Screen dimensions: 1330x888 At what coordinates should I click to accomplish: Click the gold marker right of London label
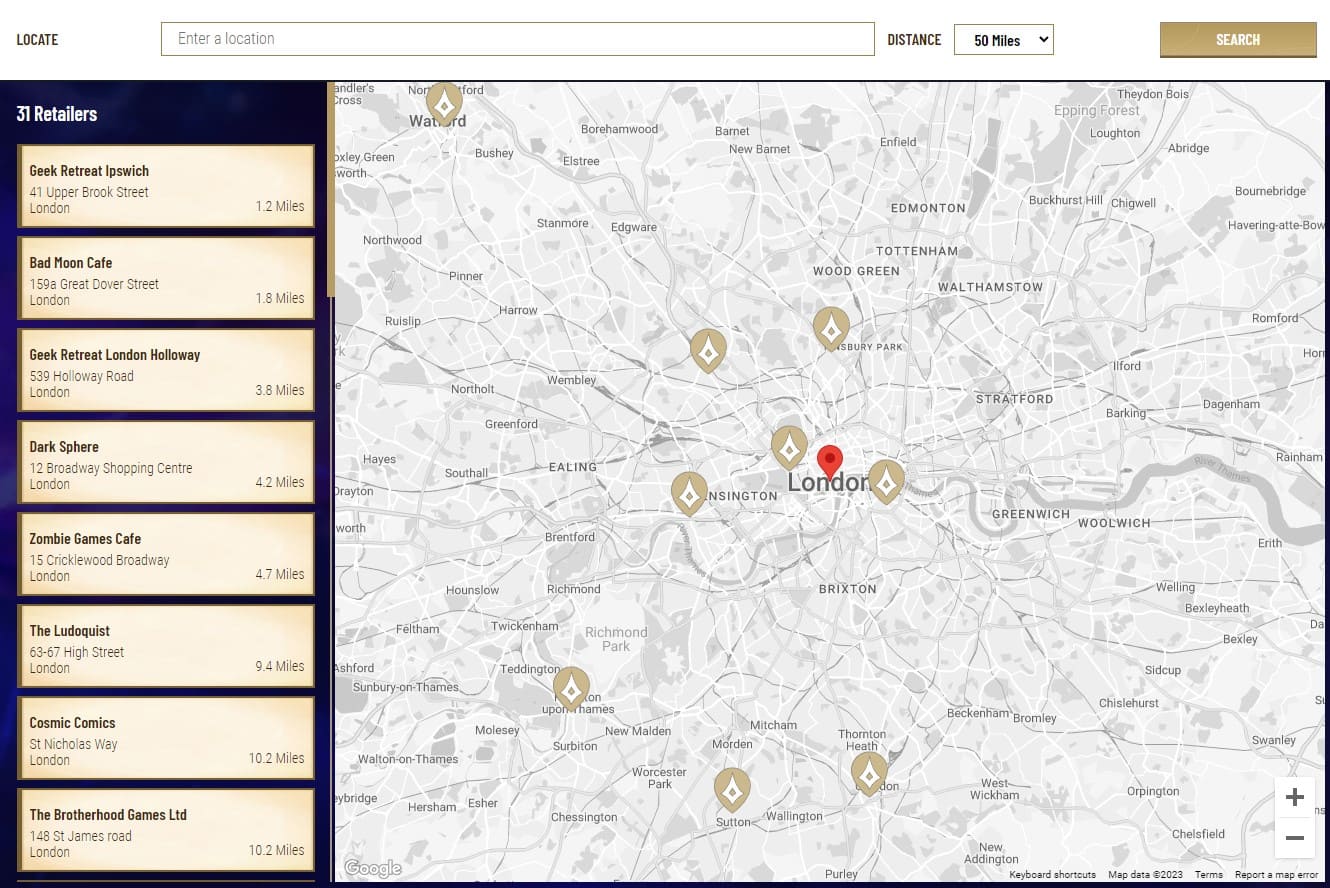886,481
